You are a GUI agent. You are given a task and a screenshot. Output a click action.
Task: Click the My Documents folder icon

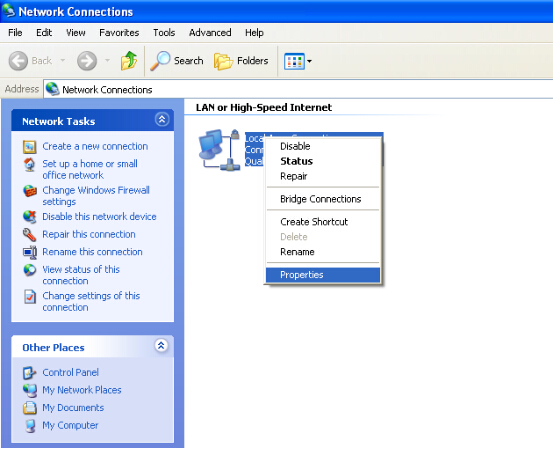(30, 408)
